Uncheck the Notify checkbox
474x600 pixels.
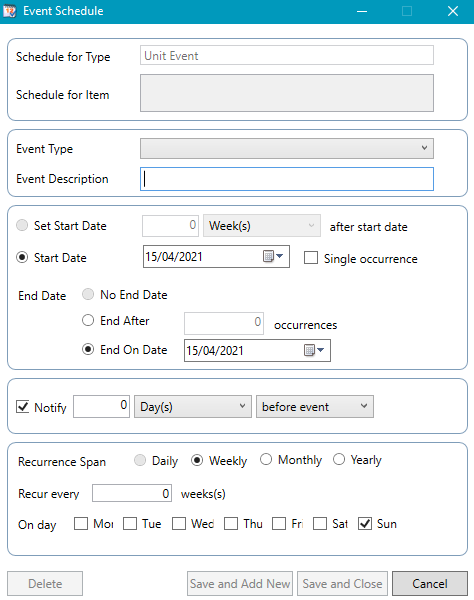coord(23,406)
